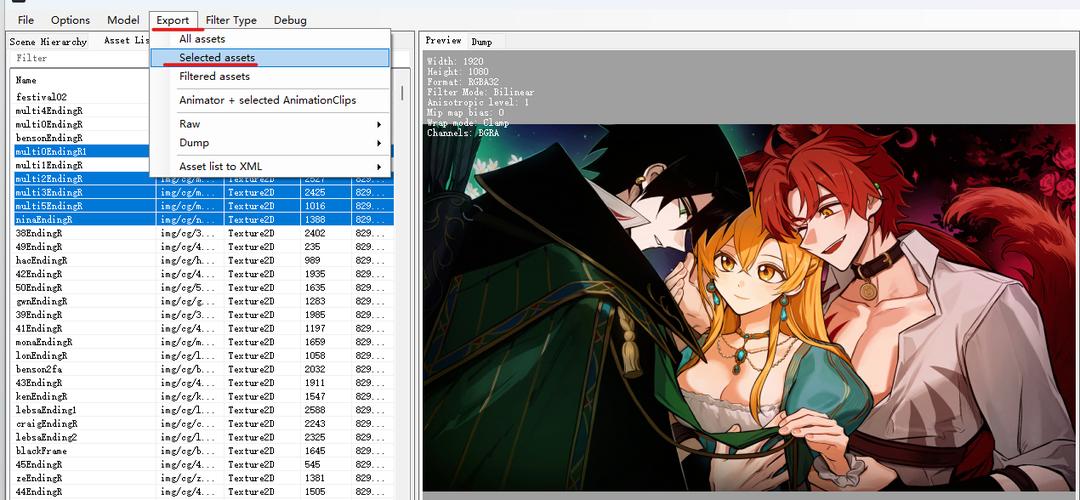Expand the Dump submenu arrow
Image resolution: width=1080 pixels, height=500 pixels.
click(x=379, y=143)
